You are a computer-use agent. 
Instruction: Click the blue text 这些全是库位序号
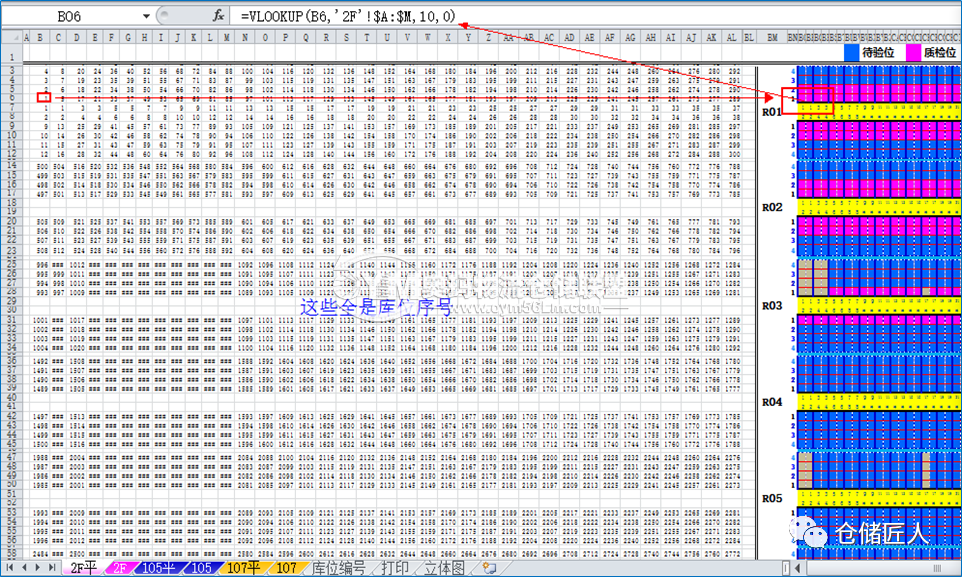pos(376,307)
